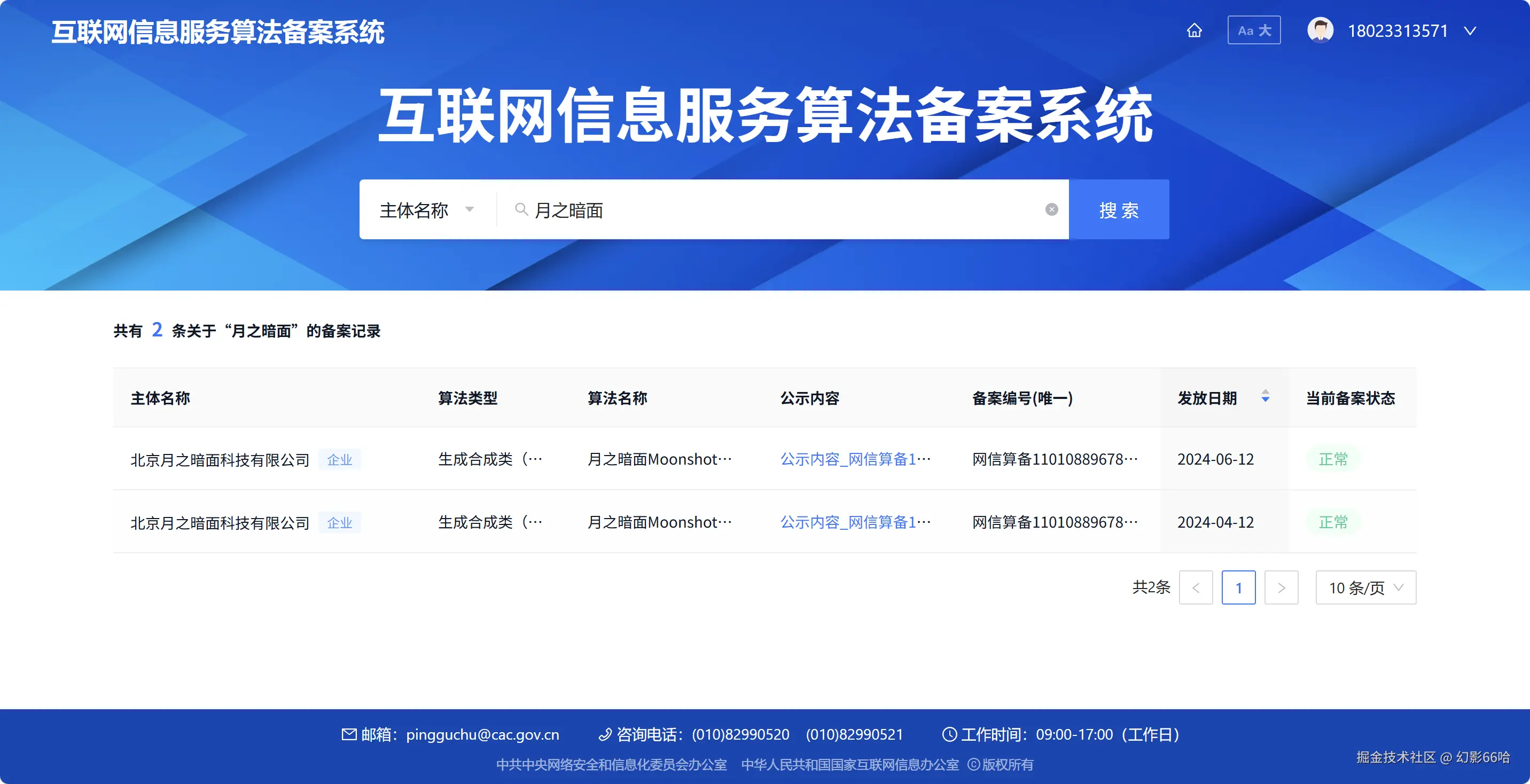The image size is (1530, 784).
Task: Click 共2条 total count text
Action: 1151,587
